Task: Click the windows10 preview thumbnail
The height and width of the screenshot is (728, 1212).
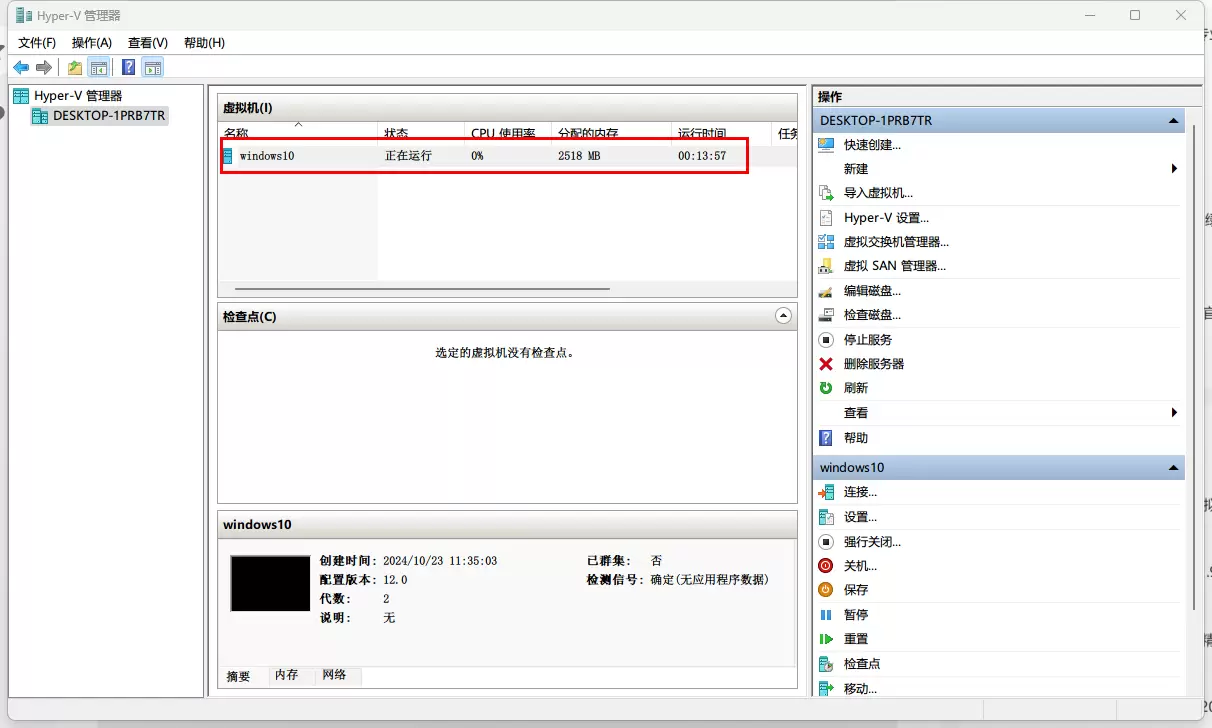Action: click(x=270, y=583)
